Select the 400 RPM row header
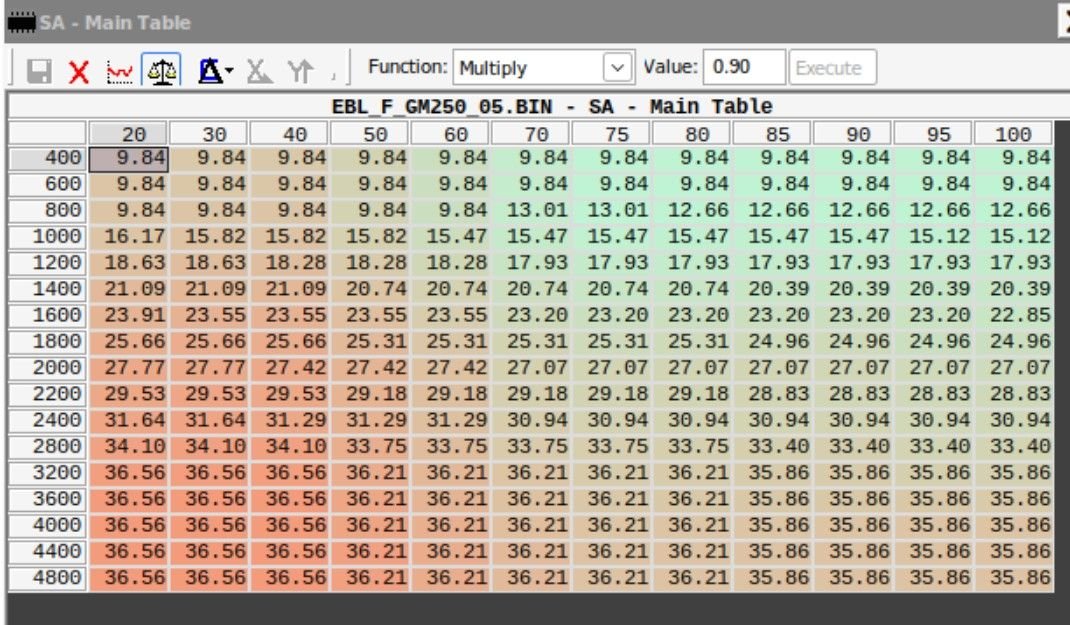This screenshot has width=1070, height=625. 47,158
